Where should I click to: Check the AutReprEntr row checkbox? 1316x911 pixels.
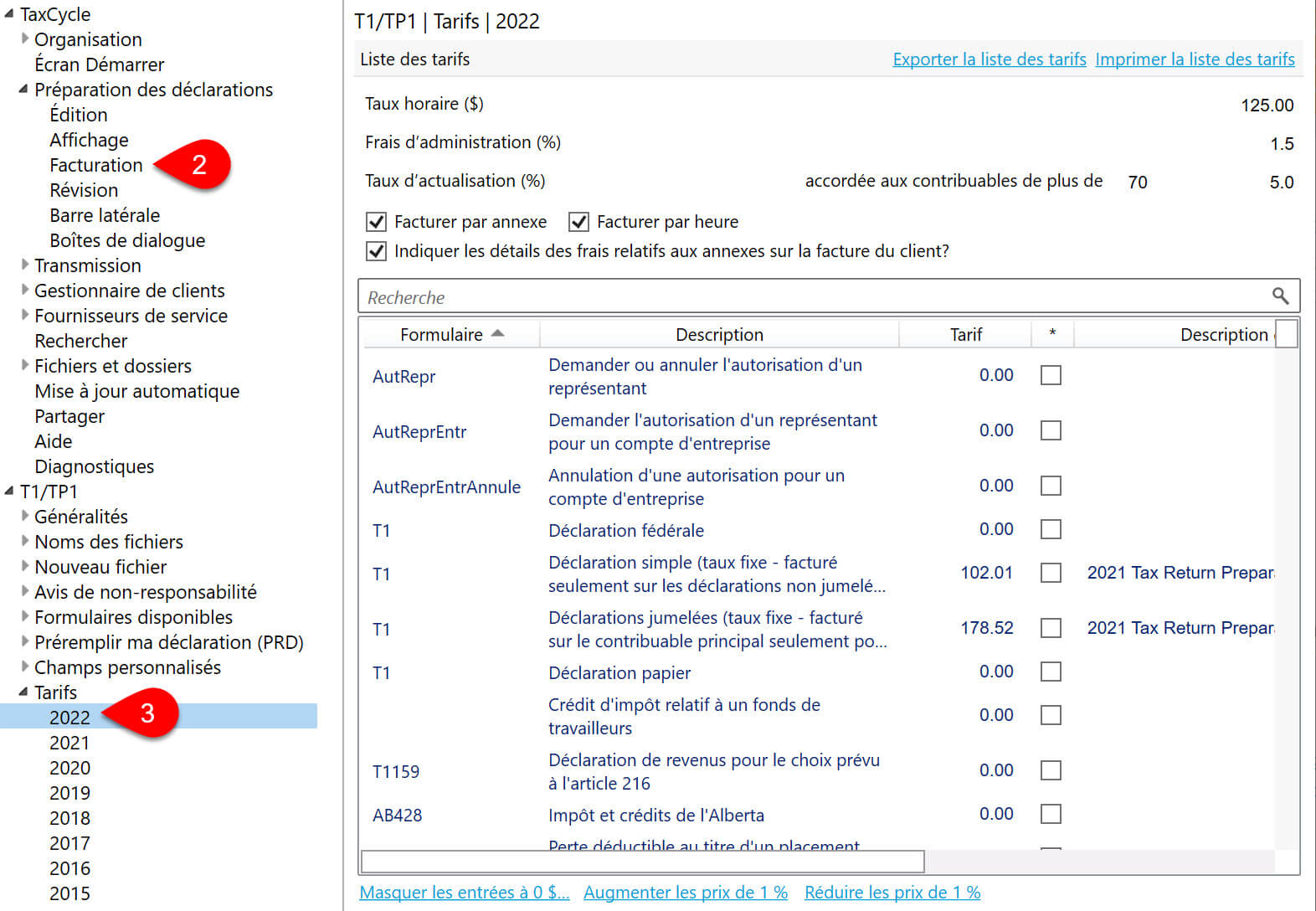(x=1051, y=430)
